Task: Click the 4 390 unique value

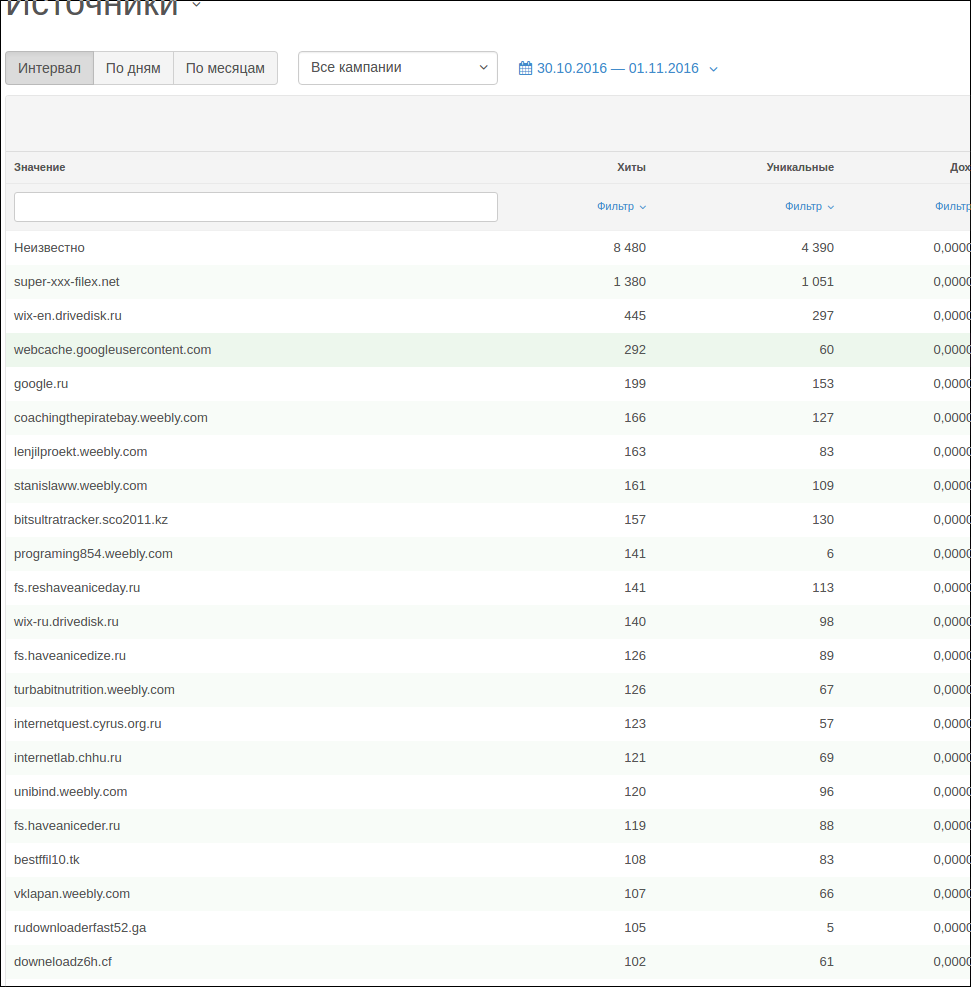Action: (817, 248)
